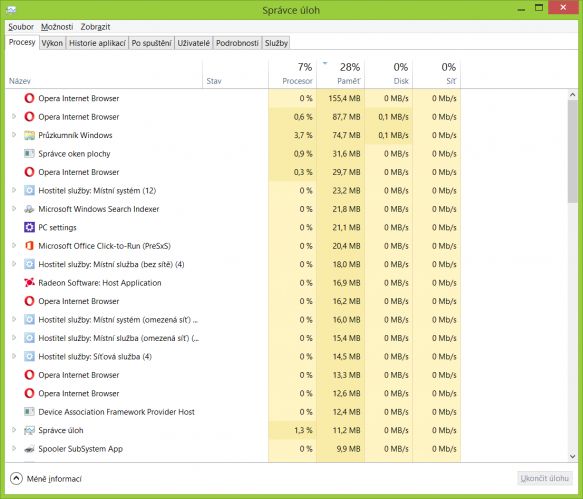Switch to the Výkon tab
The image size is (583, 499).
[x=52, y=43]
